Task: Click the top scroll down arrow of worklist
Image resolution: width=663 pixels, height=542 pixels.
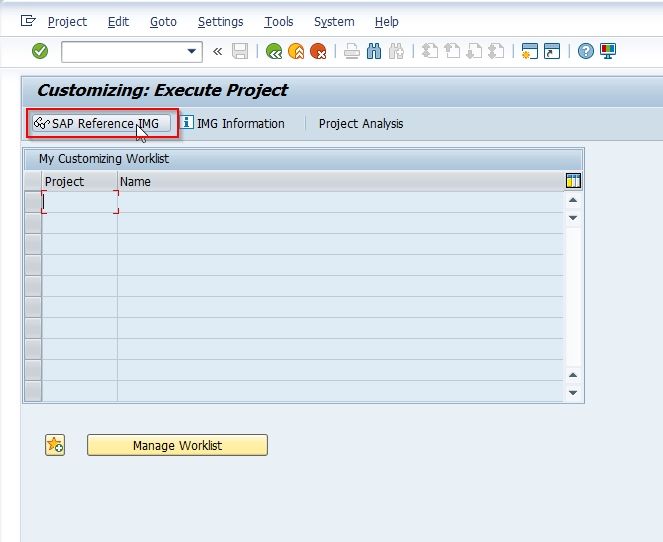Action: (573, 218)
